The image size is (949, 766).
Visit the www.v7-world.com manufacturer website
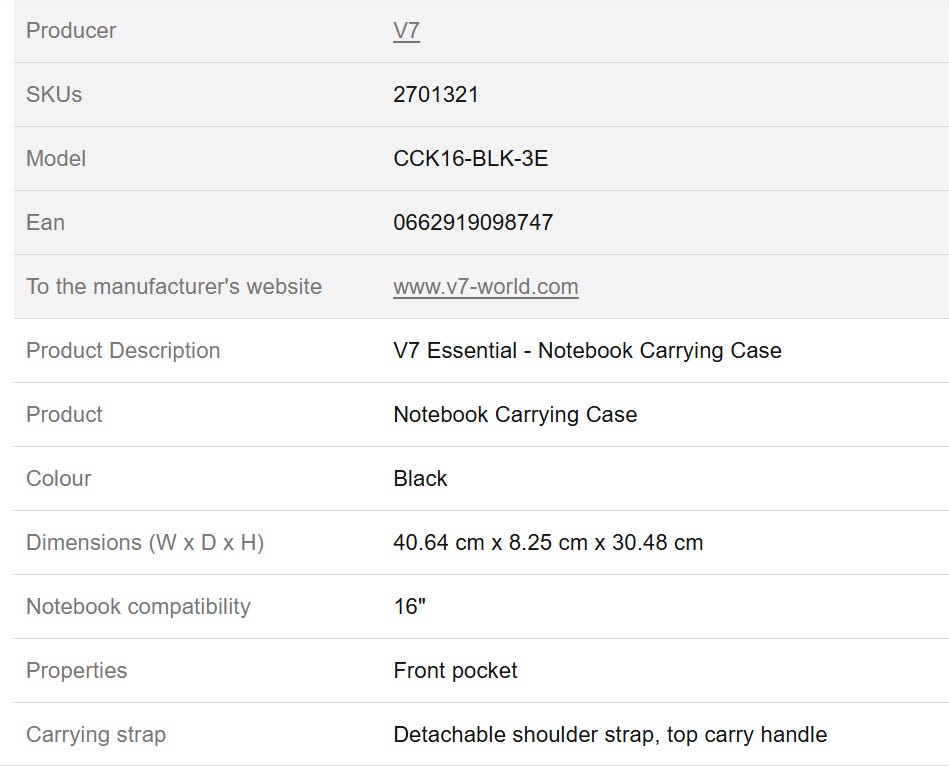(x=485, y=287)
